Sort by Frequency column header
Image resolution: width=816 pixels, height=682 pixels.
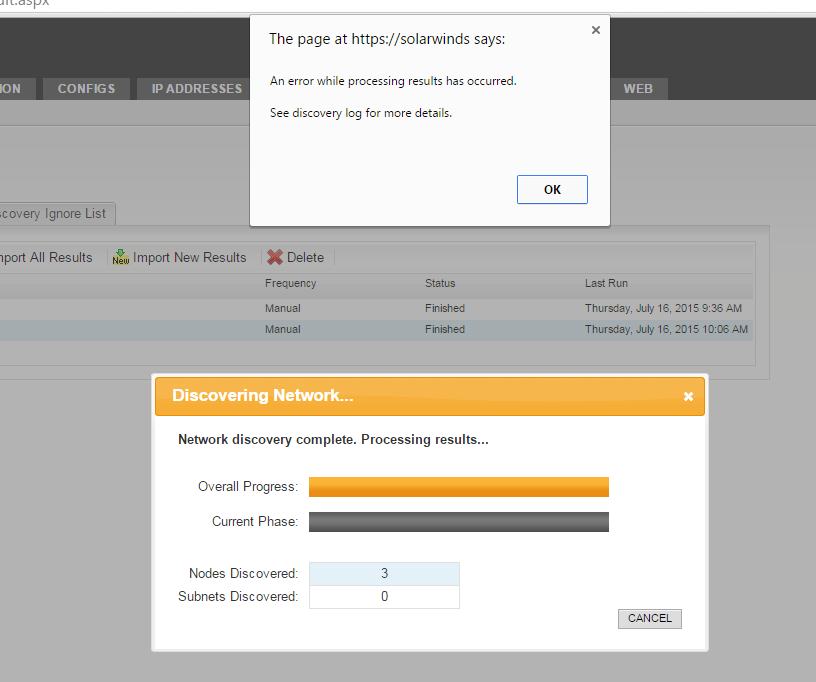pyautogui.click(x=290, y=284)
